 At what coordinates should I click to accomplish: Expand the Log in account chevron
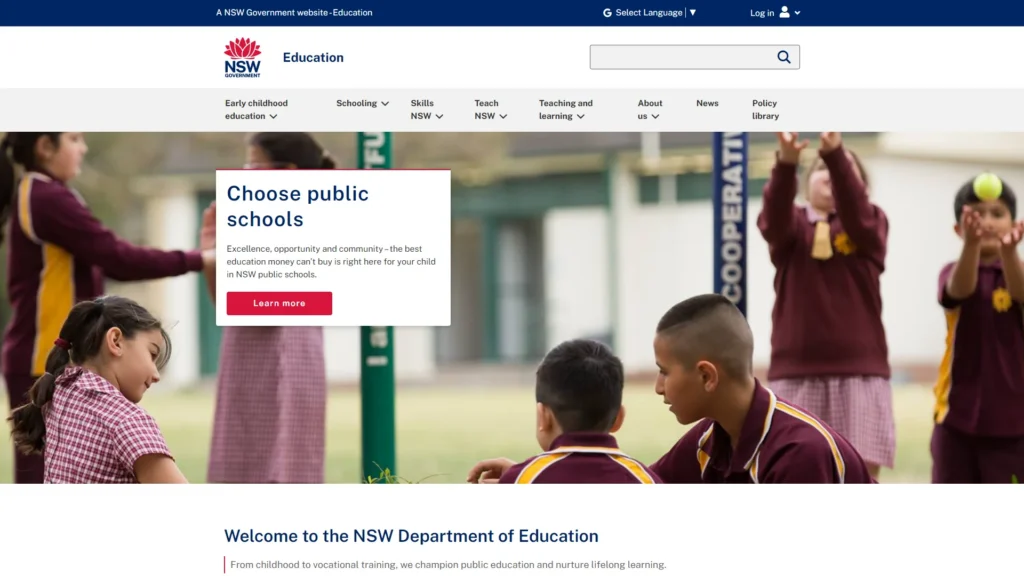tap(797, 13)
